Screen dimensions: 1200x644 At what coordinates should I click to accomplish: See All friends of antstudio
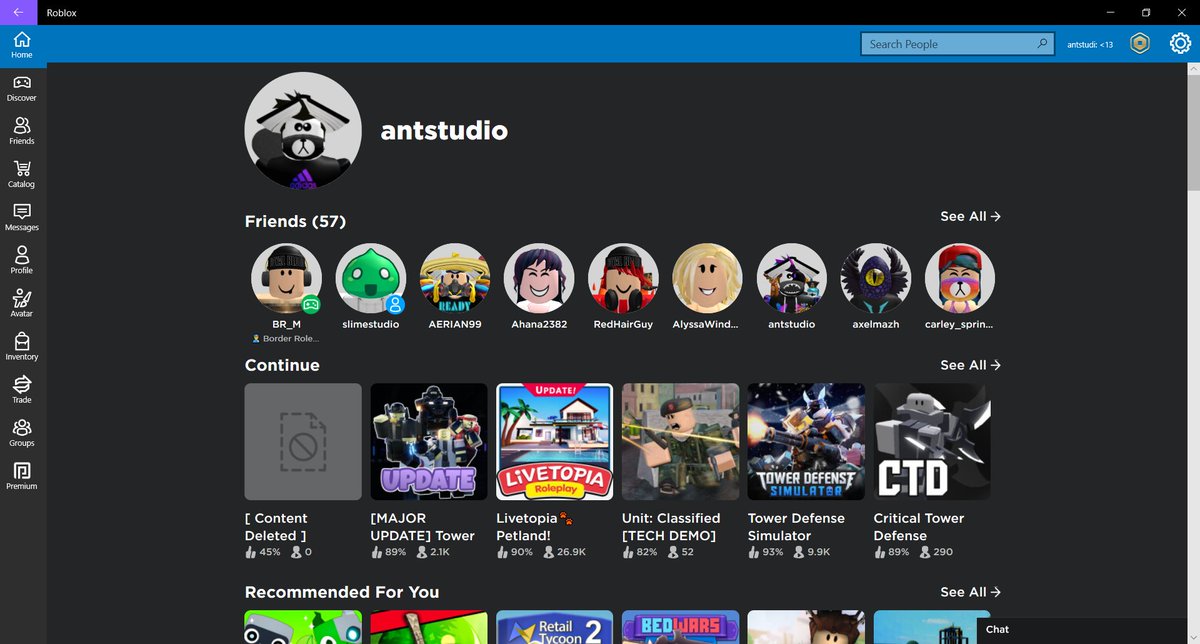(x=968, y=216)
